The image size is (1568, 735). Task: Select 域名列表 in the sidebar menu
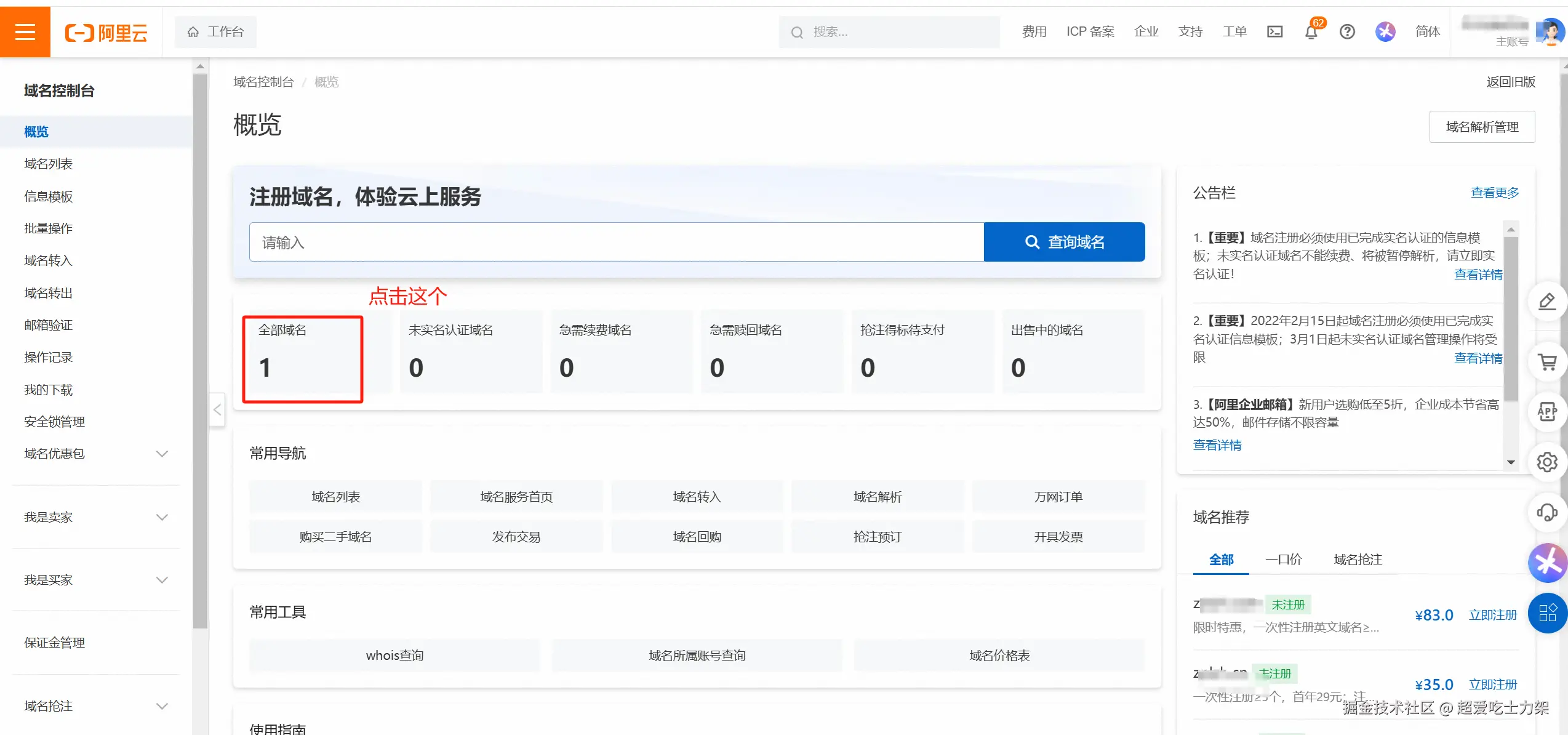tap(48, 164)
